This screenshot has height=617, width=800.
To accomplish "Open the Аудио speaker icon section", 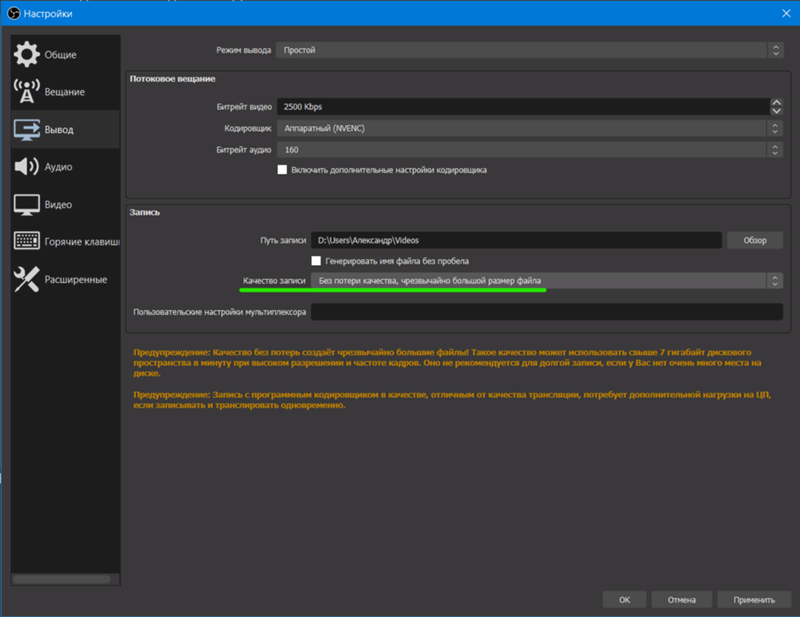I will pos(27,167).
